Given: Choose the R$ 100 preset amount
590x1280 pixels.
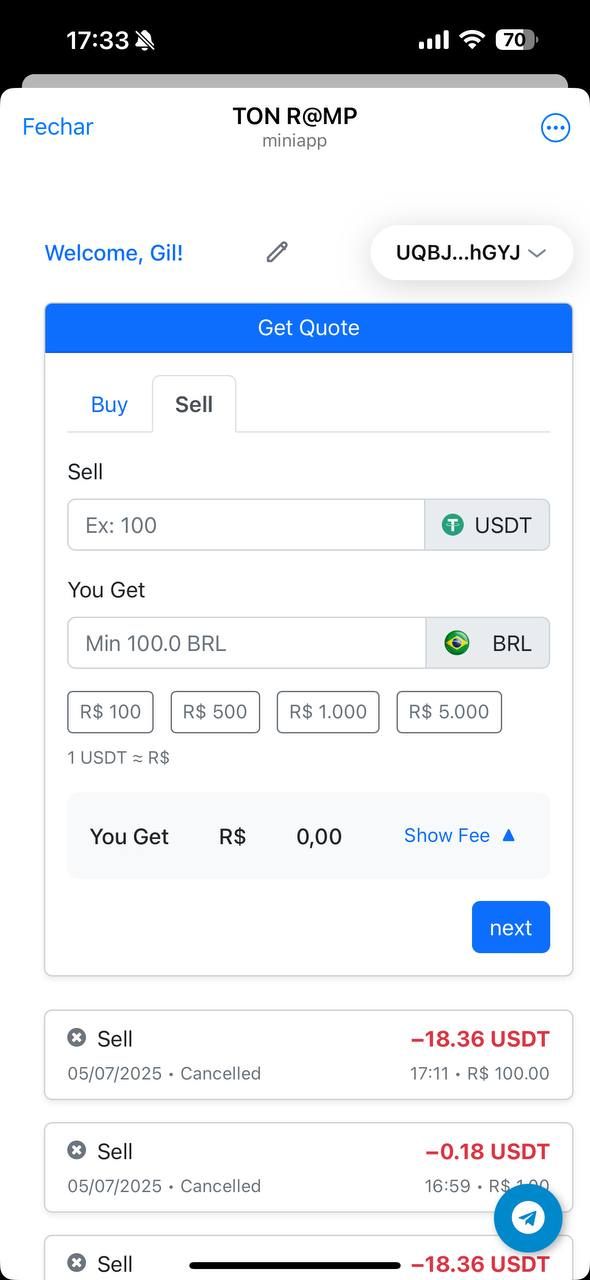Looking at the screenshot, I should click(x=111, y=712).
